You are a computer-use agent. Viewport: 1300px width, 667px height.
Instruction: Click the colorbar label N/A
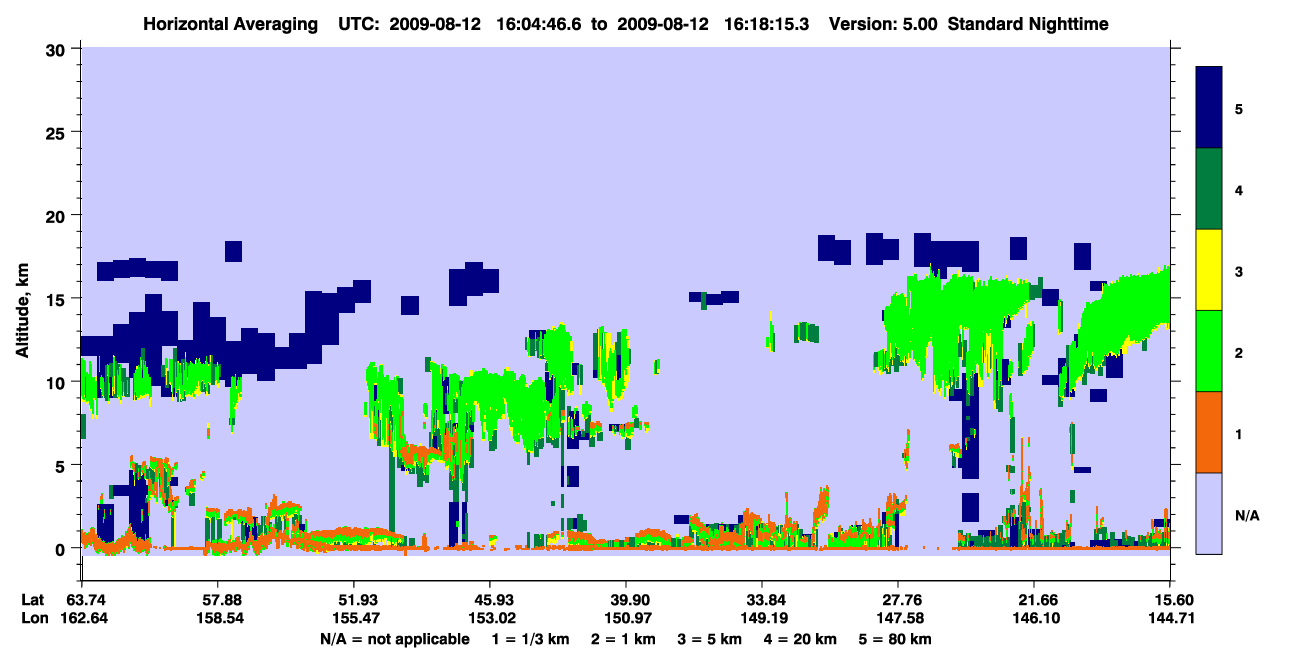pyautogui.click(x=1246, y=515)
